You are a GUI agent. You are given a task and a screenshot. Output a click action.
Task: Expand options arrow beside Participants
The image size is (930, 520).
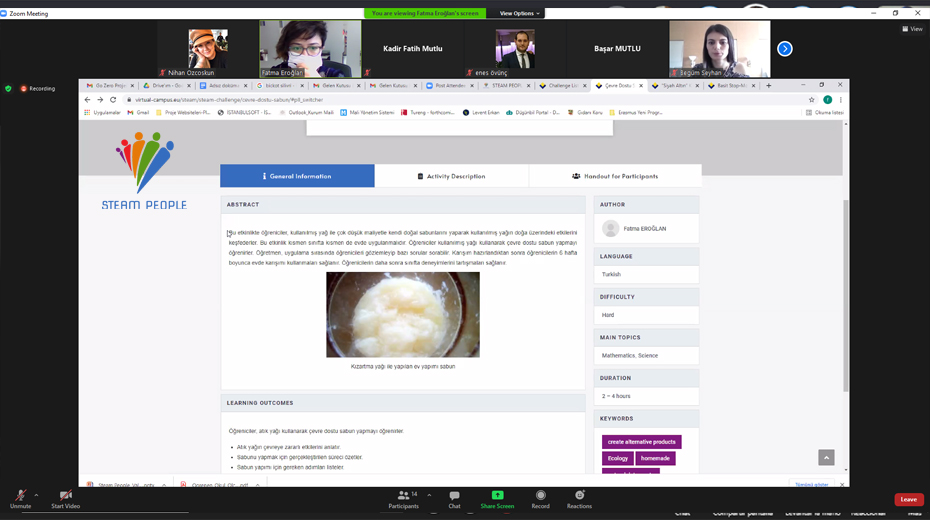tap(429, 495)
